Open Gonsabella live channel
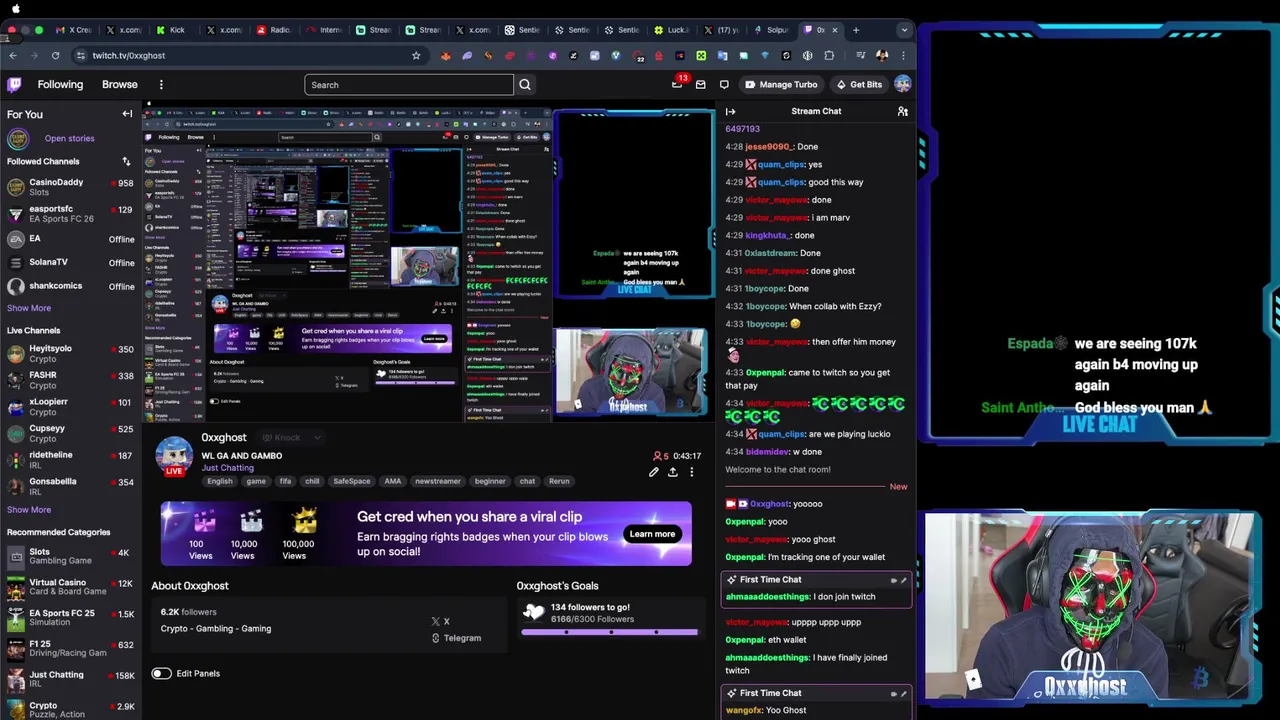1280x720 pixels. (70, 486)
